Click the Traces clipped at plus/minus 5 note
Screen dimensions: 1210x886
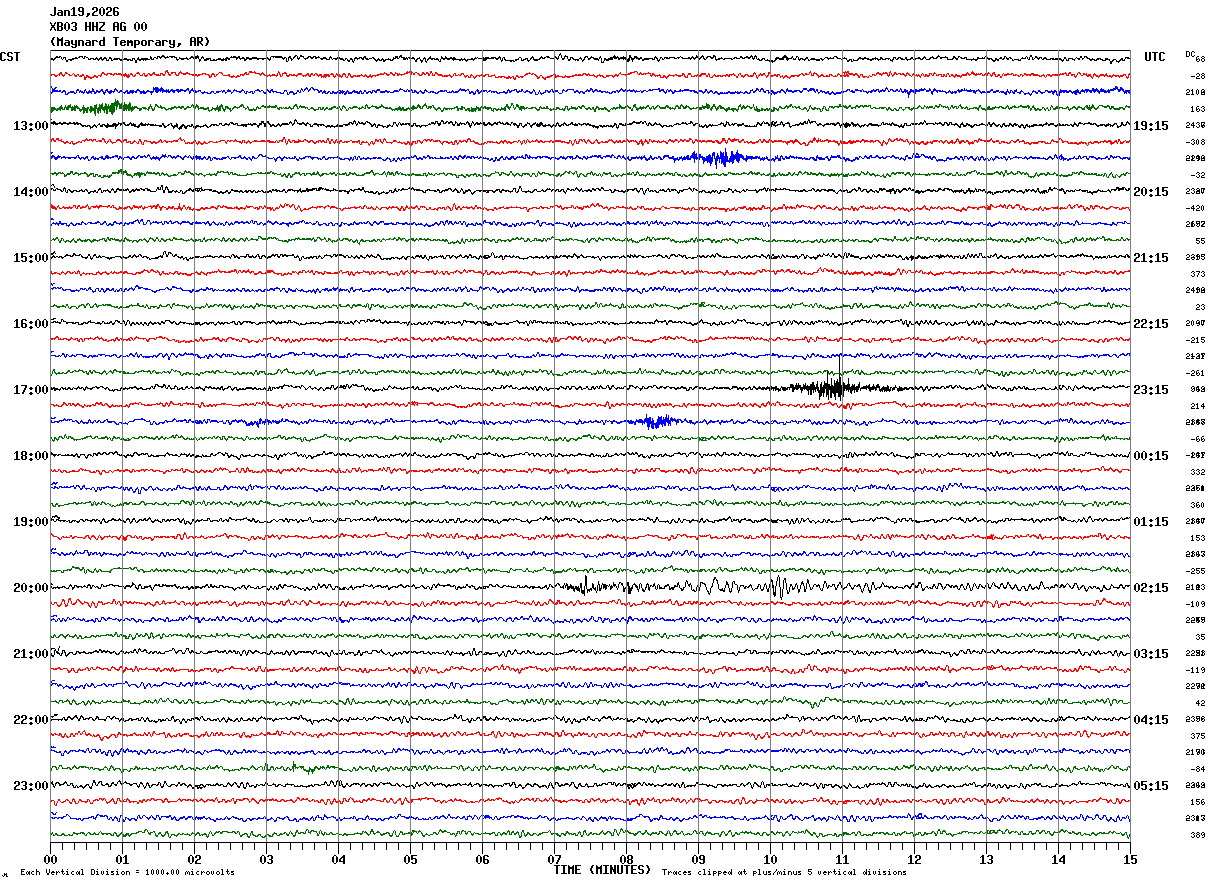[784, 872]
